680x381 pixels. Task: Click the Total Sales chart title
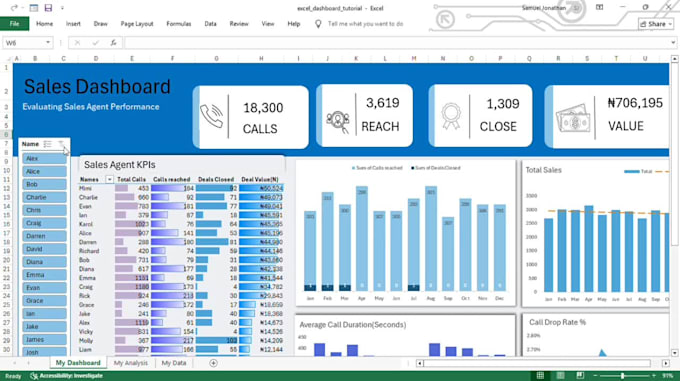(x=543, y=170)
